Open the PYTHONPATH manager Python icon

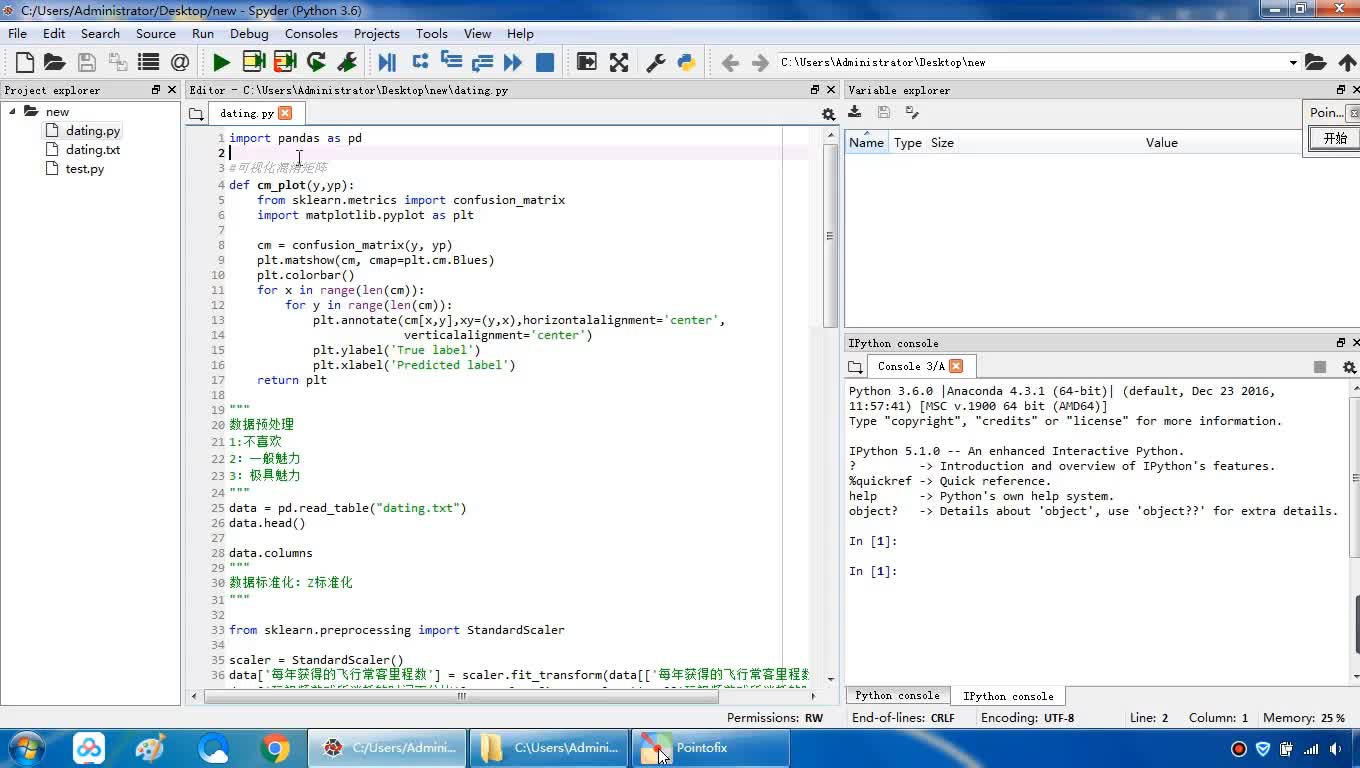click(x=687, y=62)
